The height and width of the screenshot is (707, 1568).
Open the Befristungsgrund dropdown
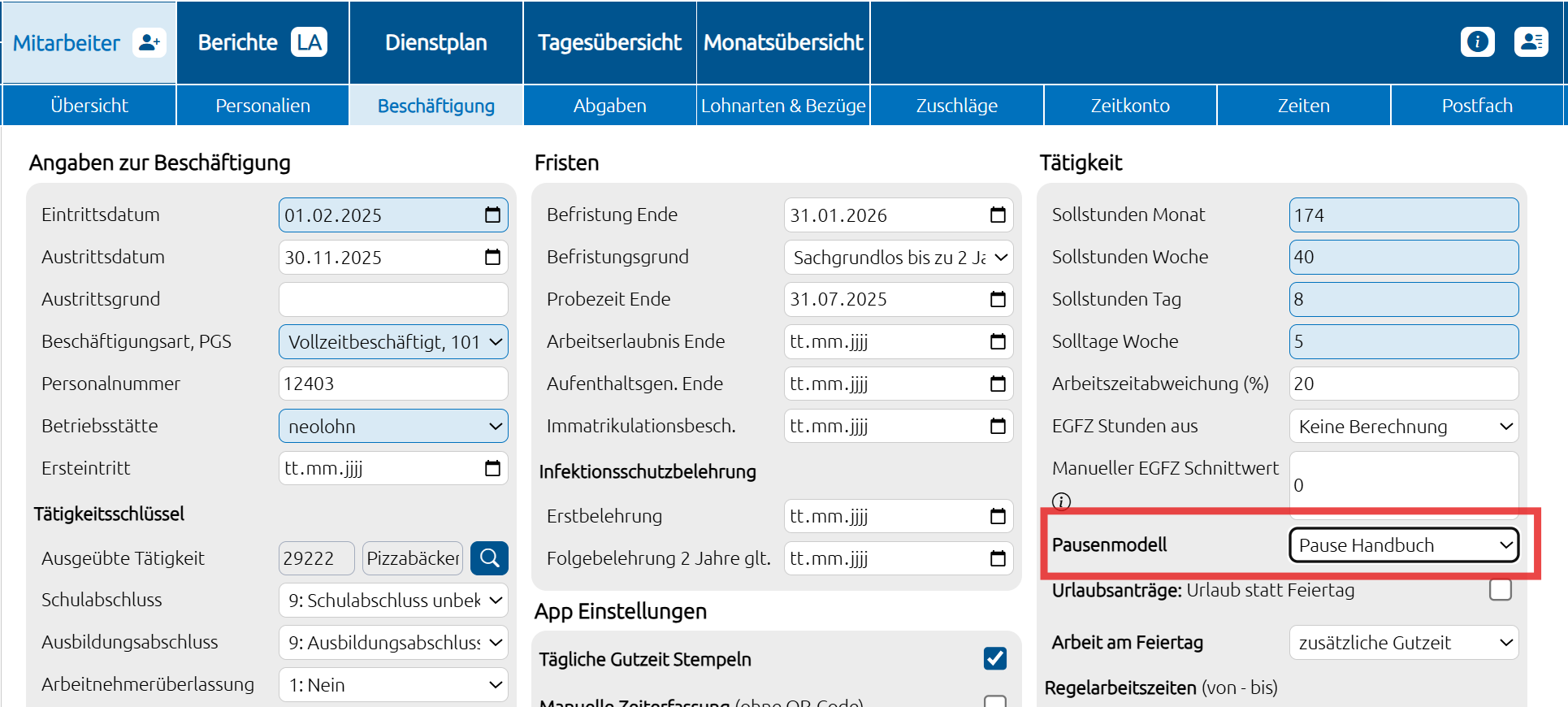point(899,258)
